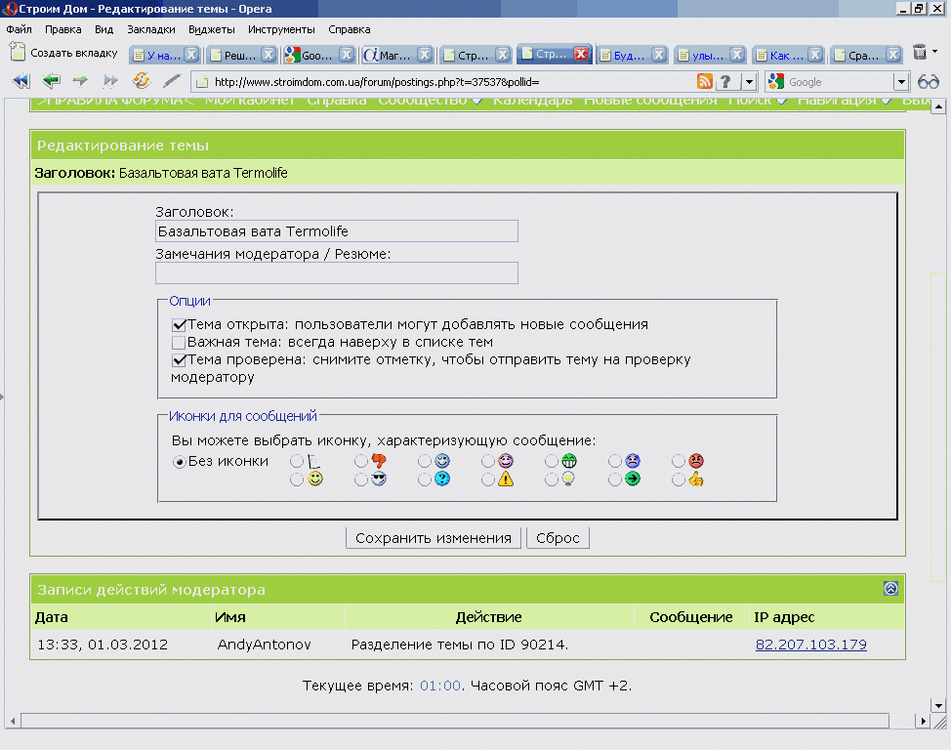Open the closed tabs trash icon

click(920, 53)
